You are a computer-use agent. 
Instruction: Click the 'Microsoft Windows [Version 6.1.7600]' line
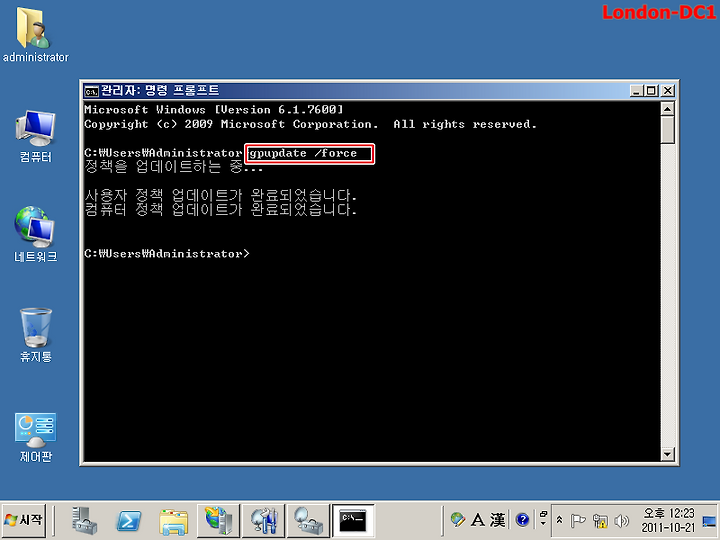(x=214, y=110)
